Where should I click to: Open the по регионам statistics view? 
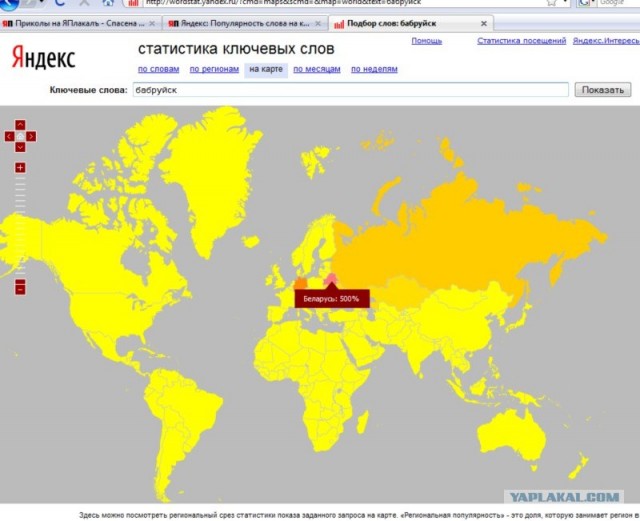coord(214,69)
